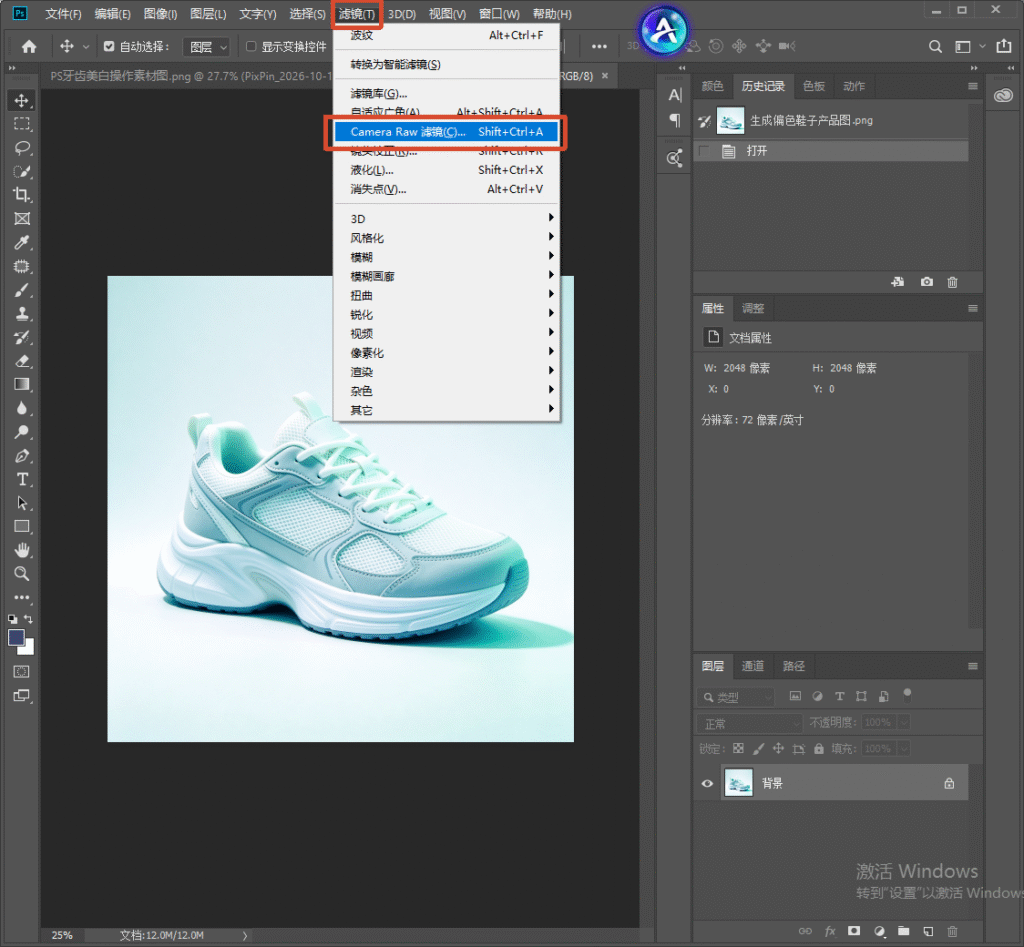Select the 背景 layer thumbnail

(x=739, y=783)
